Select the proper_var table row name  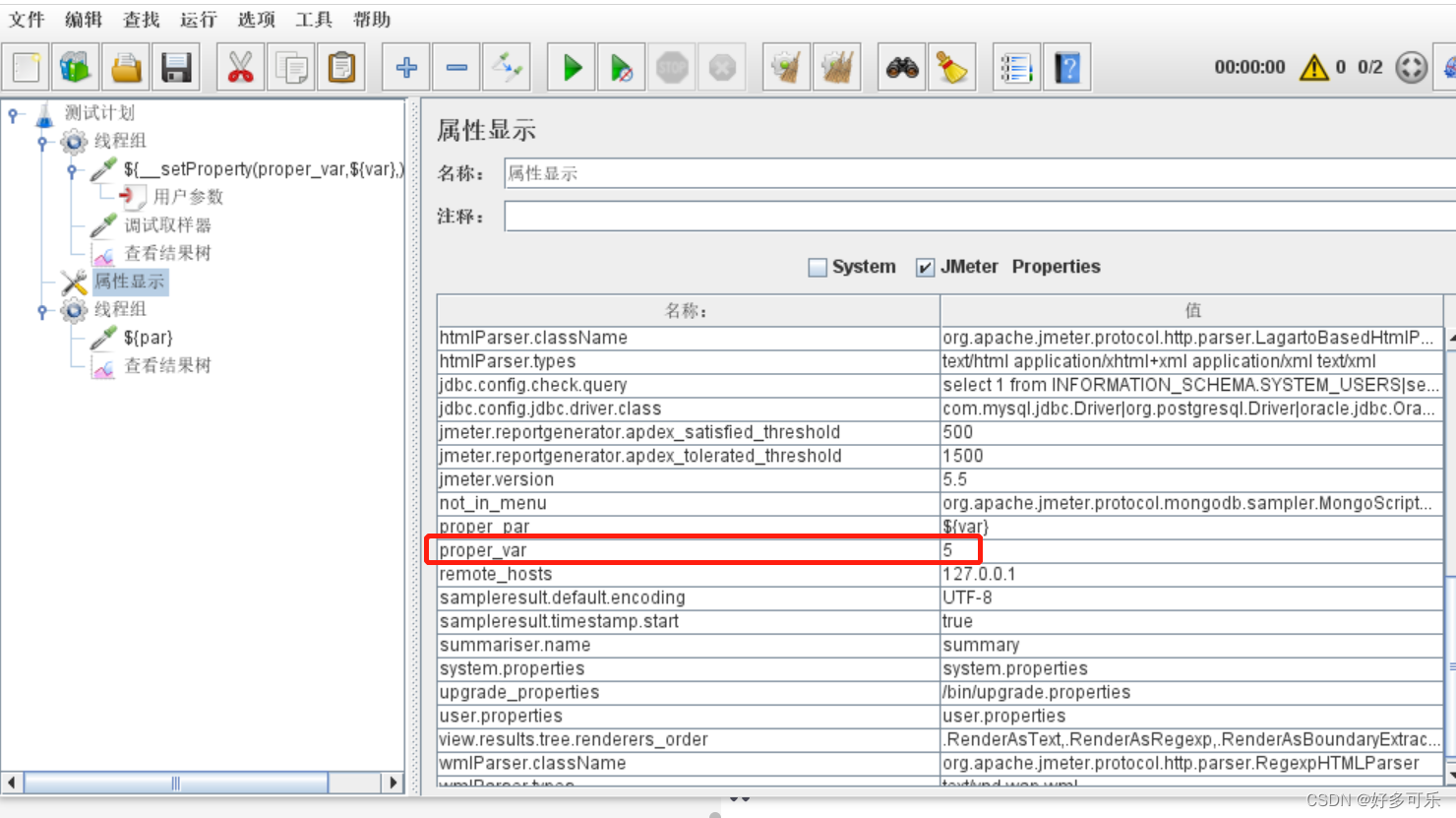[689, 550]
